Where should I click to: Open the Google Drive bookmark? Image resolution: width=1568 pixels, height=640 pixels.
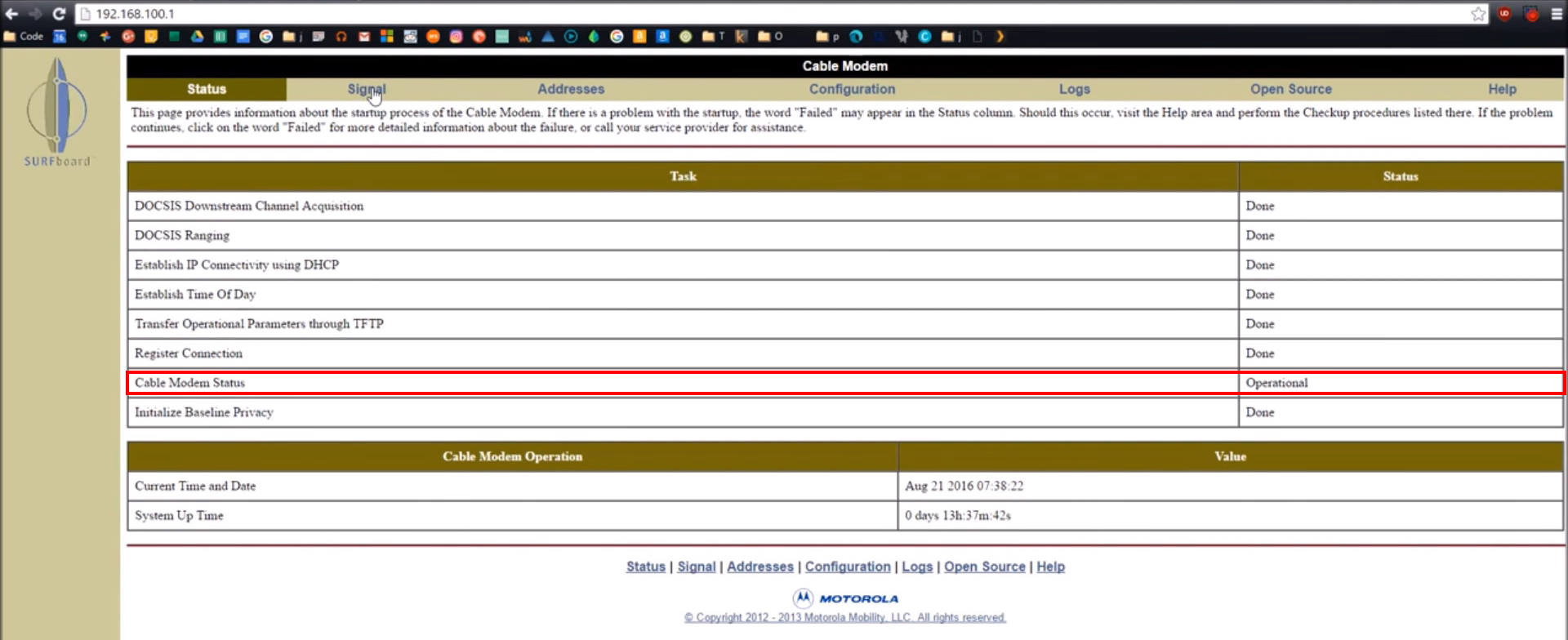197,36
